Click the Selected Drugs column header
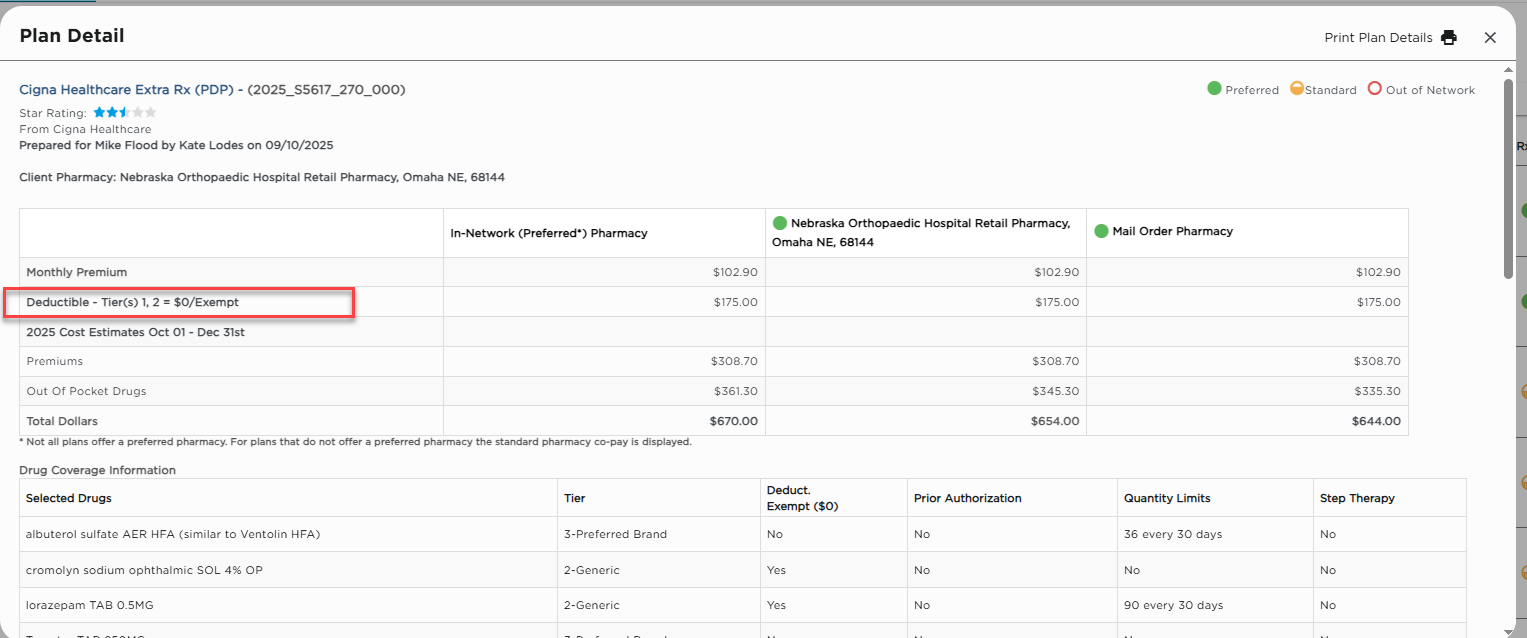This screenshot has width=1527, height=638. point(69,498)
